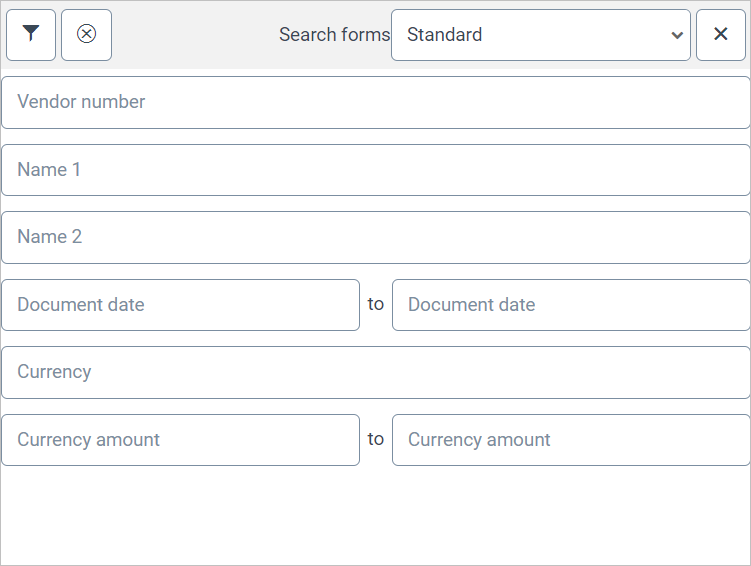This screenshot has width=751, height=566.
Task: Click the 'to' label between Document date fields
Action: tap(375, 304)
